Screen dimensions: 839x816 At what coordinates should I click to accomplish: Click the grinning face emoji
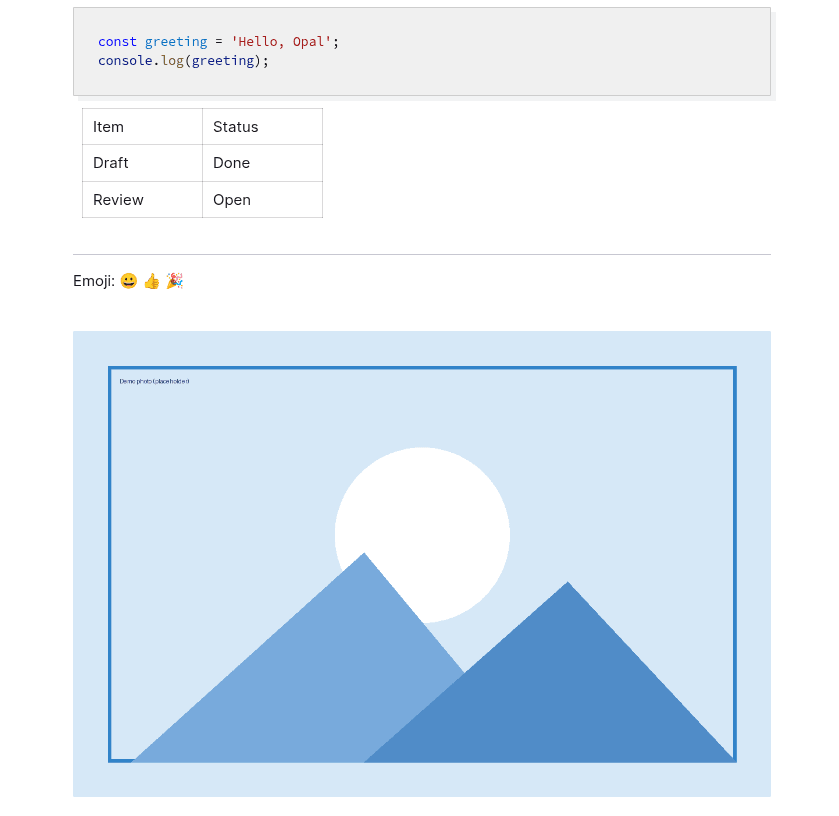129,281
